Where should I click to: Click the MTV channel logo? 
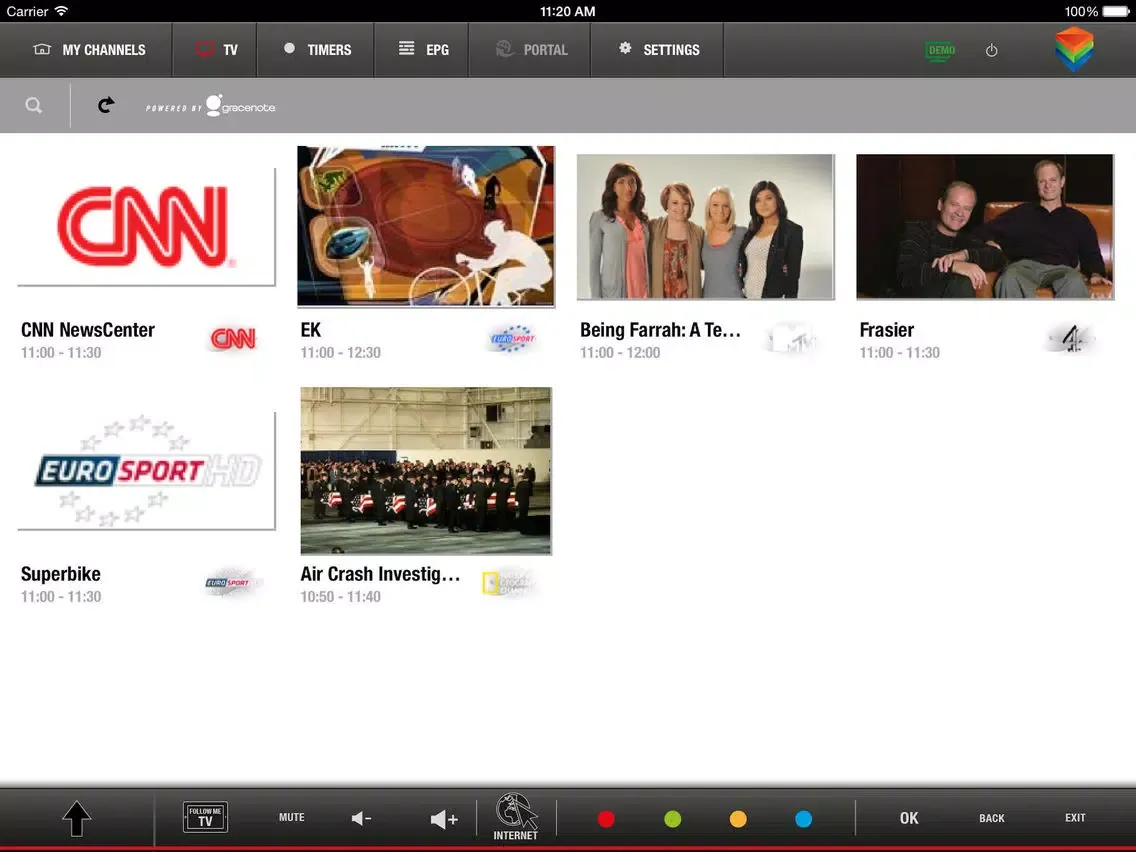pyautogui.click(x=792, y=338)
